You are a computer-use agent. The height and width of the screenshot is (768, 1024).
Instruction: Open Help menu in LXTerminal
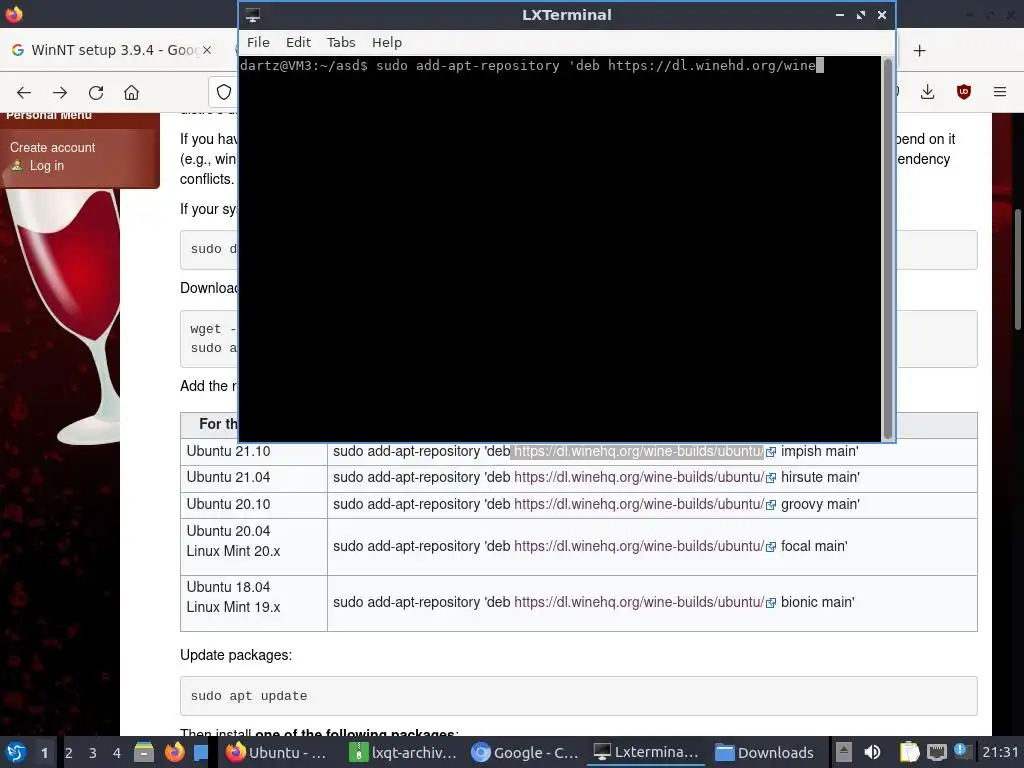(x=387, y=42)
